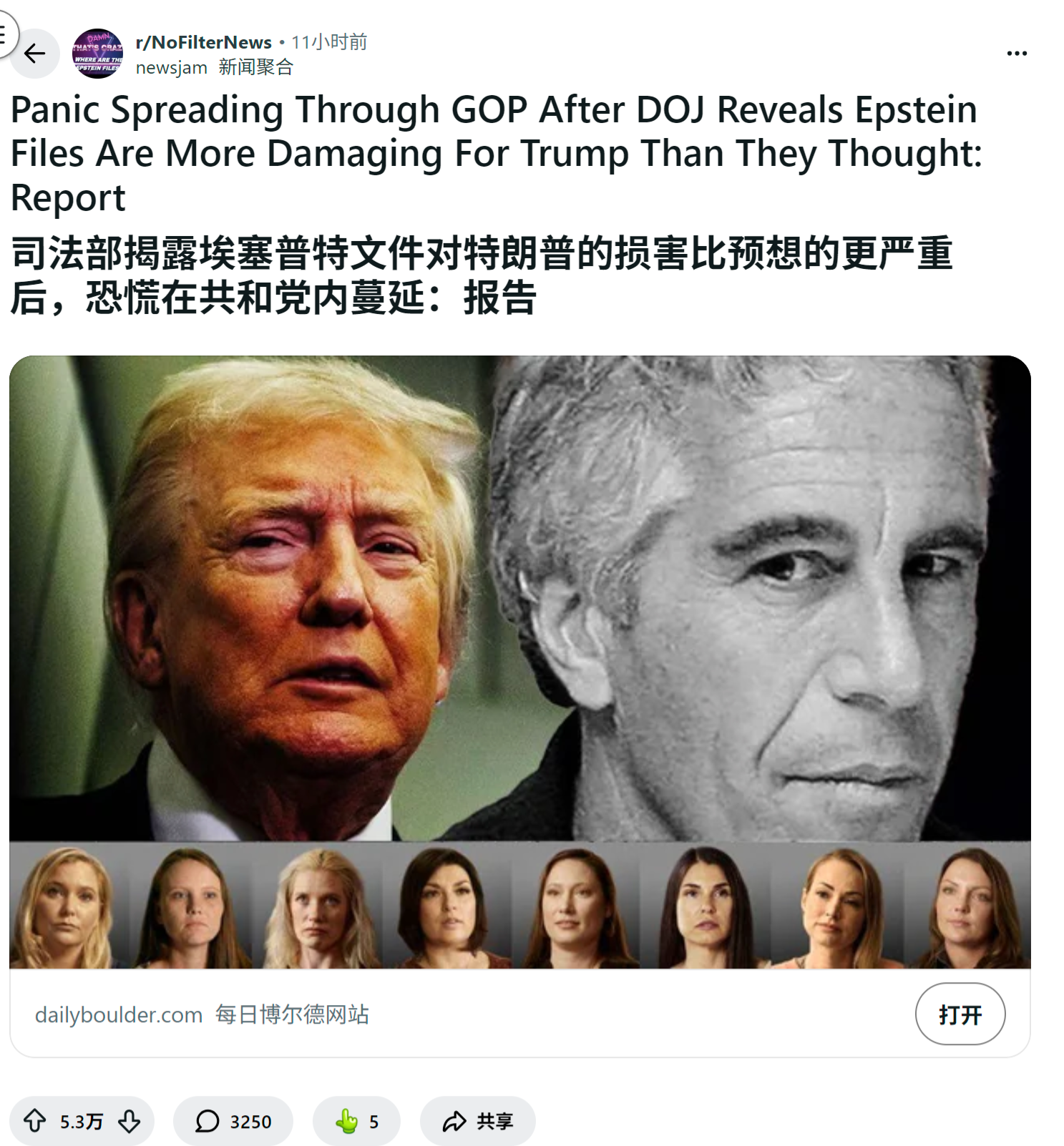Click the 11小时前 timestamp
1064x1146 pixels.
(x=329, y=42)
